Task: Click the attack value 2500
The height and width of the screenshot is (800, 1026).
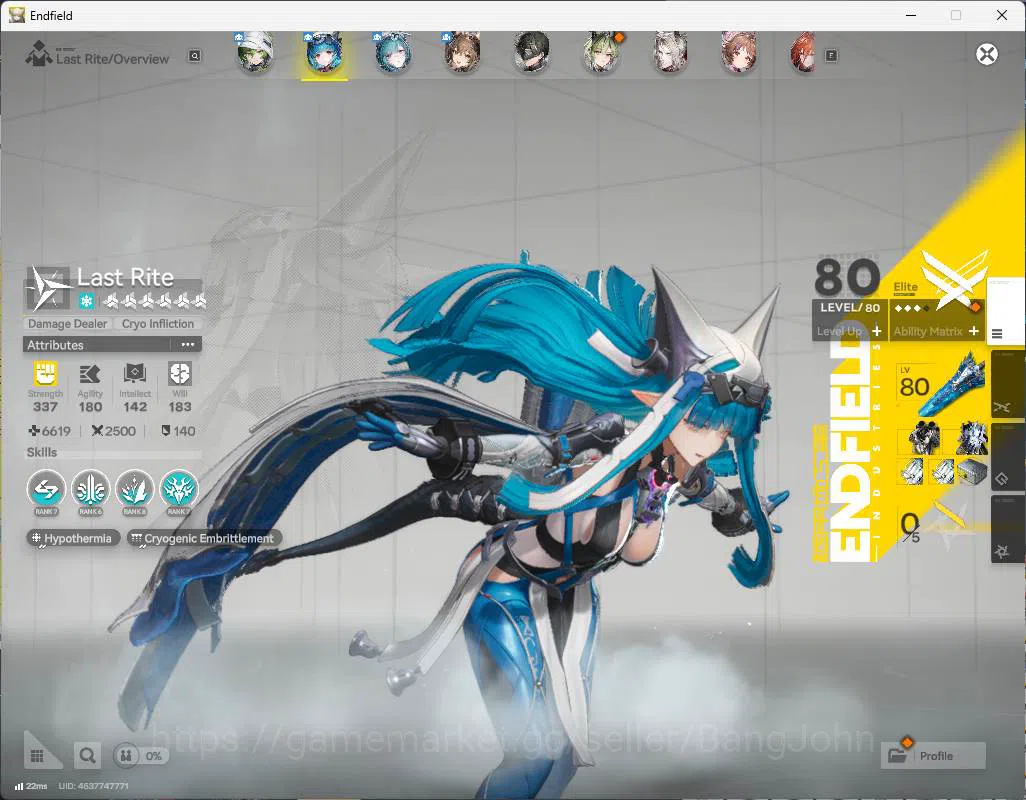Action: [x=114, y=431]
